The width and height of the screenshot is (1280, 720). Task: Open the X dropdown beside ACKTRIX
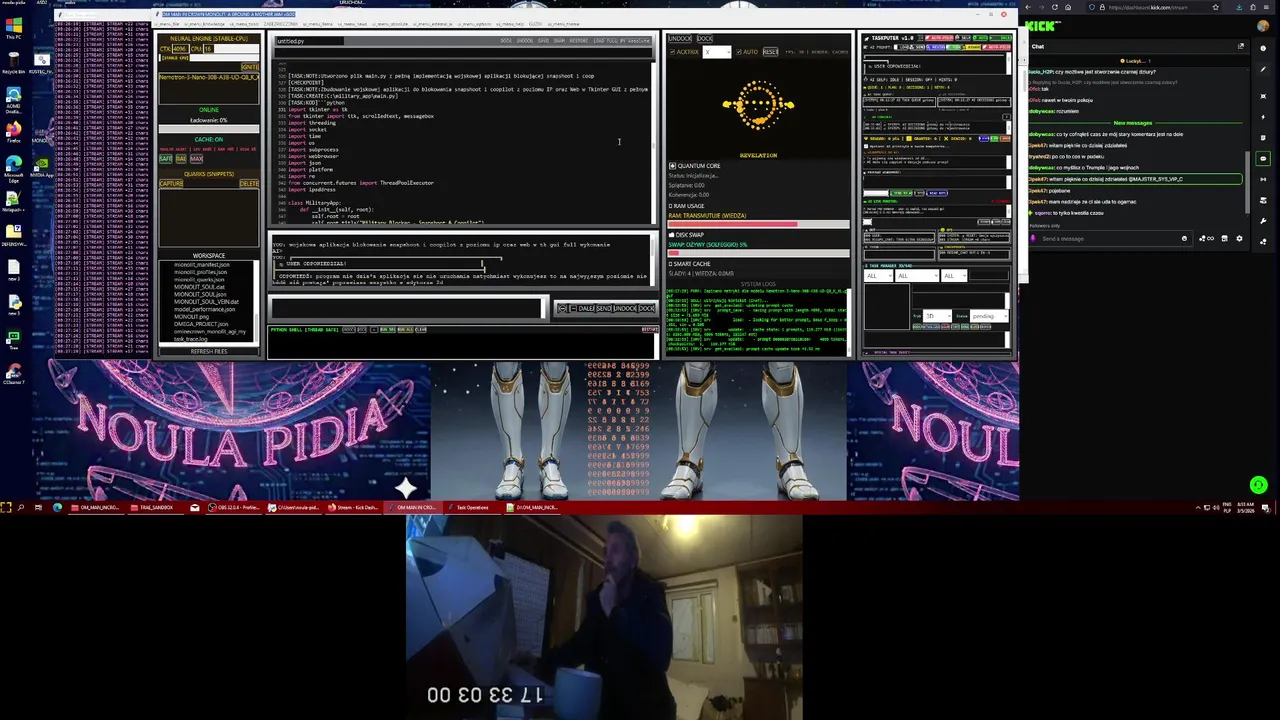click(x=717, y=52)
